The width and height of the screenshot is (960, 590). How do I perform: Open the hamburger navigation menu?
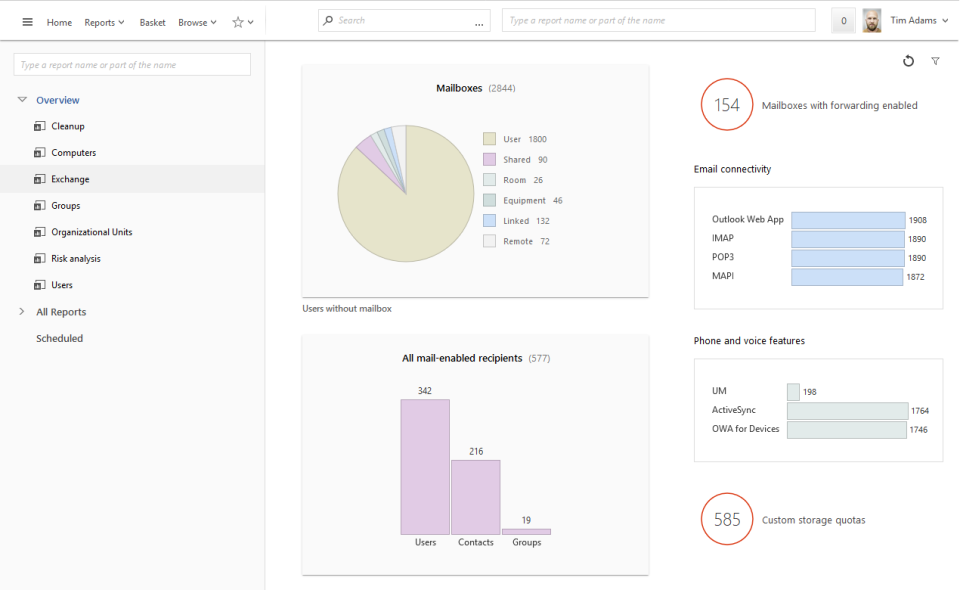point(27,21)
